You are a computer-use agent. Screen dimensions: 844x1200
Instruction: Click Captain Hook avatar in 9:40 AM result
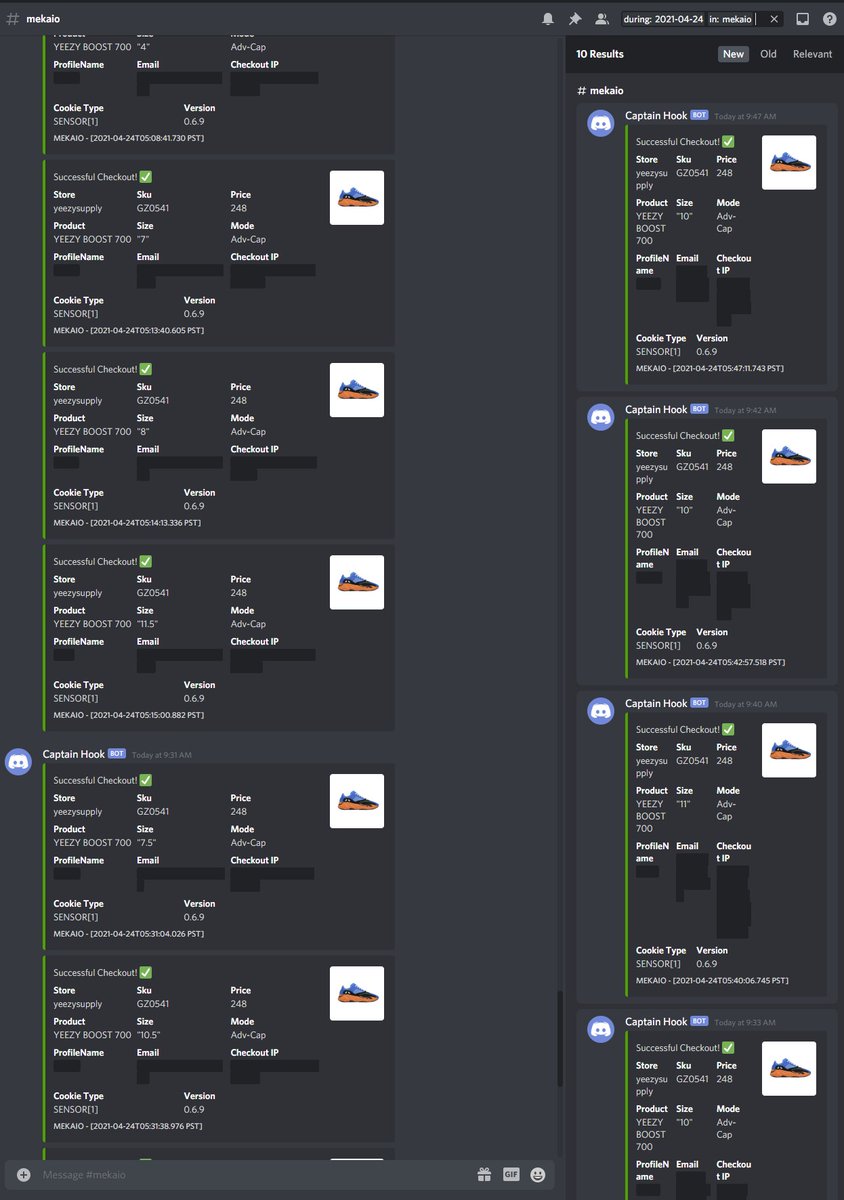[601, 712]
